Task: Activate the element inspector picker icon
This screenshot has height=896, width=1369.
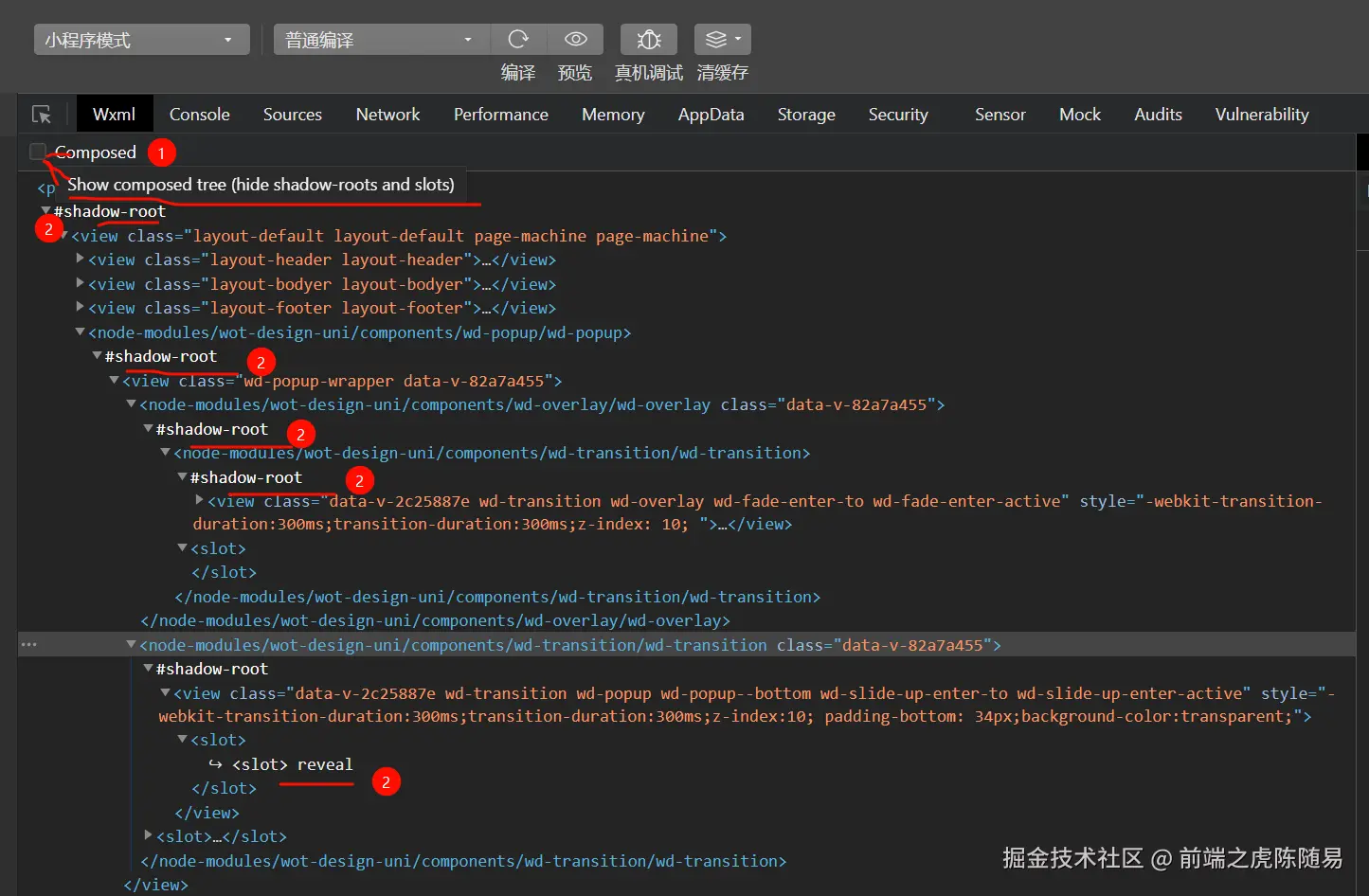Action: coord(42,115)
